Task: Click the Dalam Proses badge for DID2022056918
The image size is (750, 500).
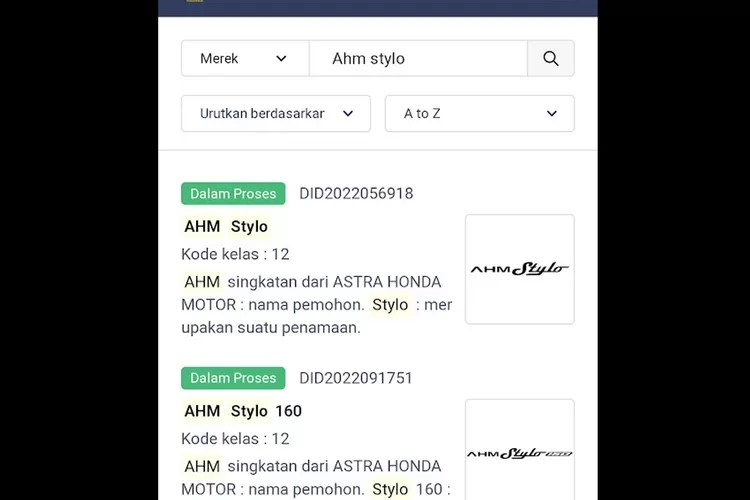Action: 233,194
